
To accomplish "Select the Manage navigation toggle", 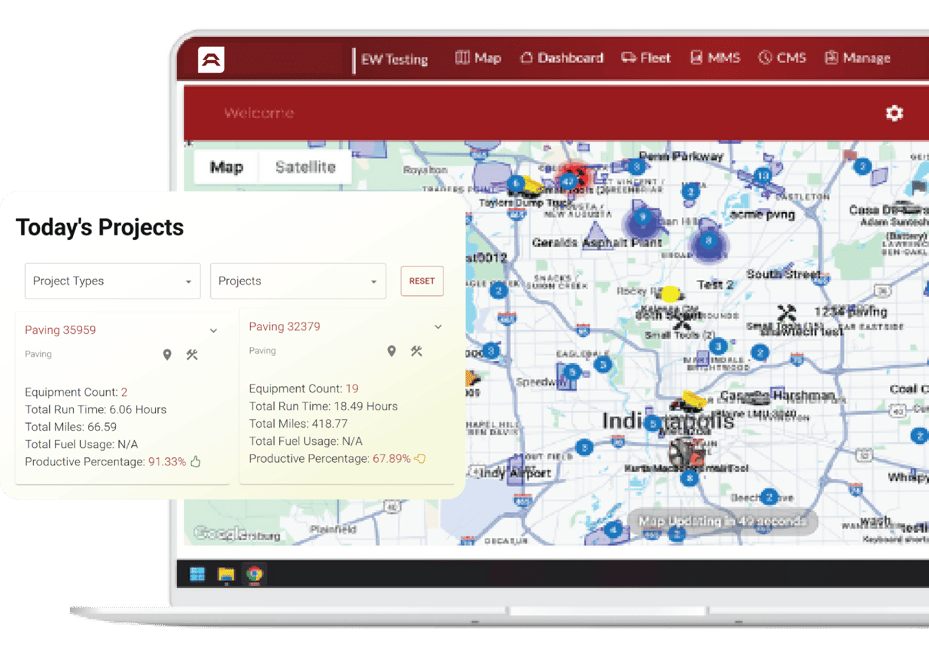I will tap(858, 58).
